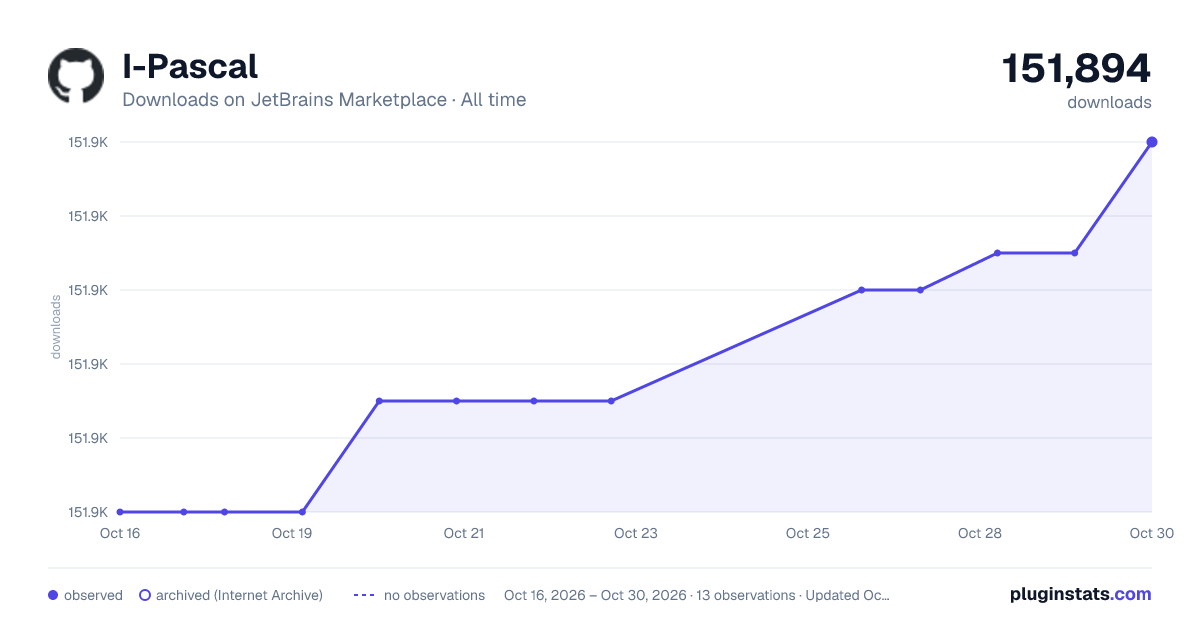Click the Oct 28 x-axis label

click(980, 533)
